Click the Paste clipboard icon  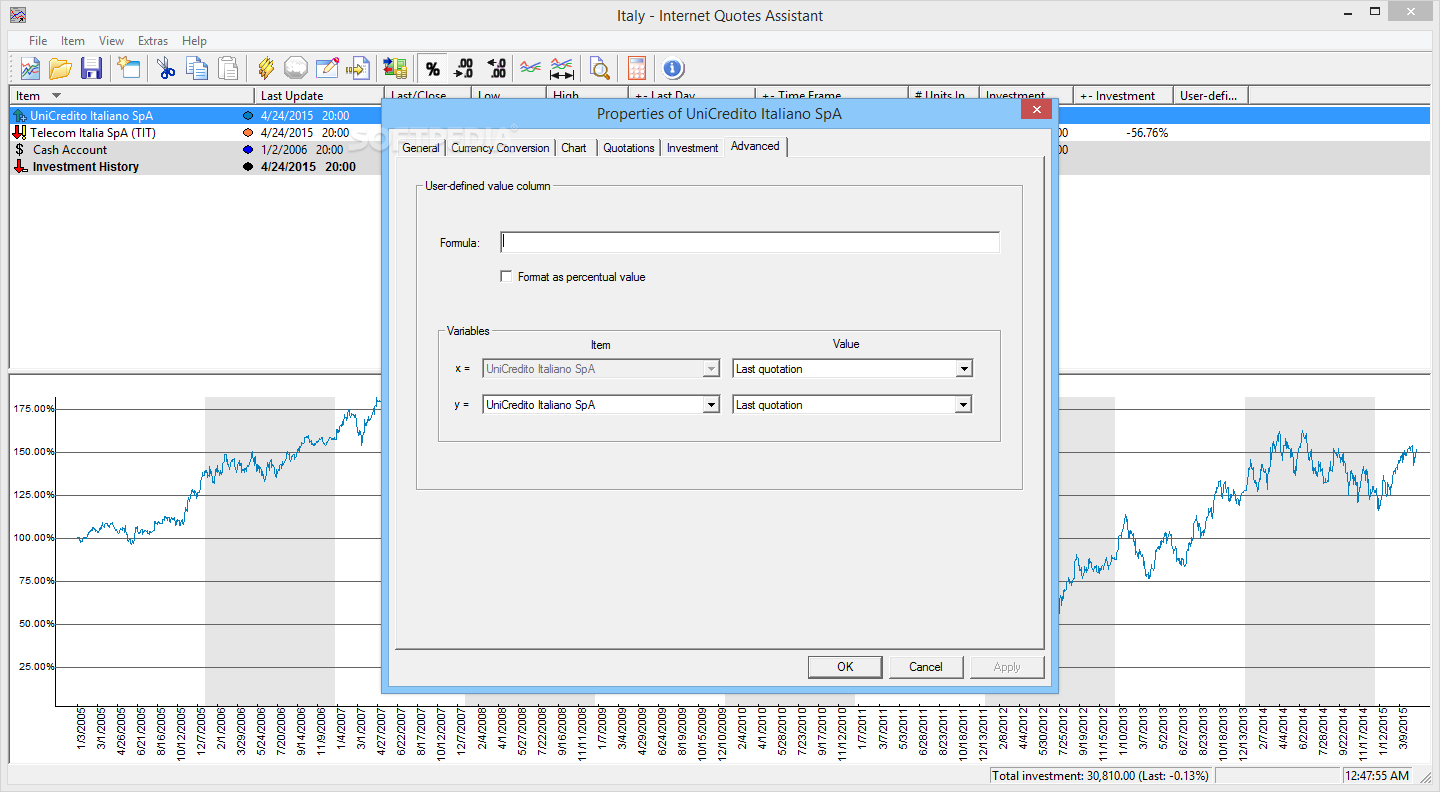[228, 68]
